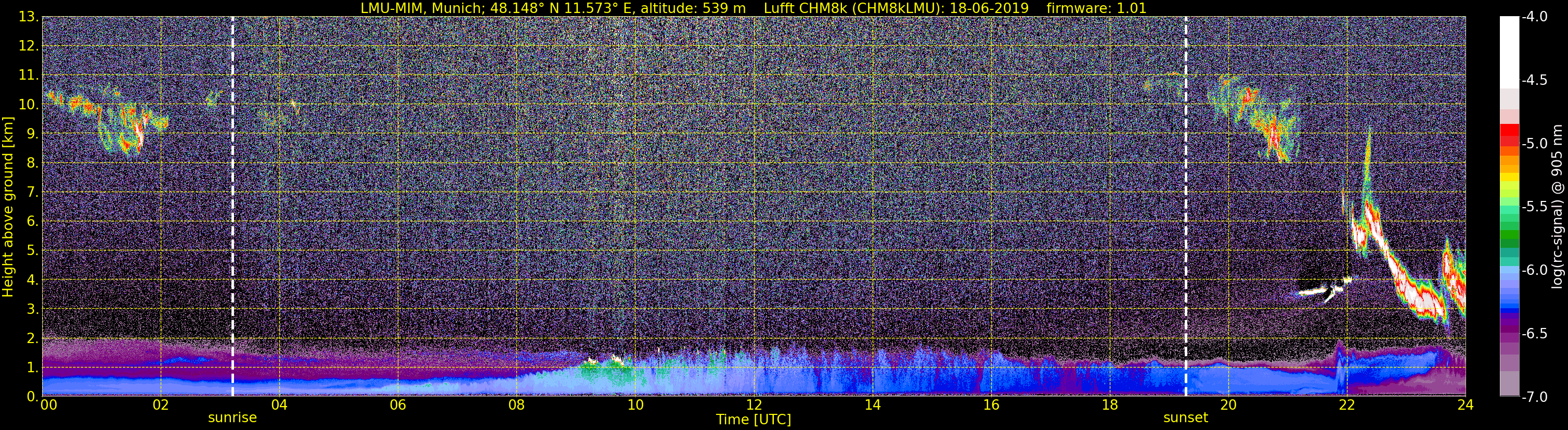Click the "06" time axis tick label
Screen dimensions: 1568x430
click(397, 406)
